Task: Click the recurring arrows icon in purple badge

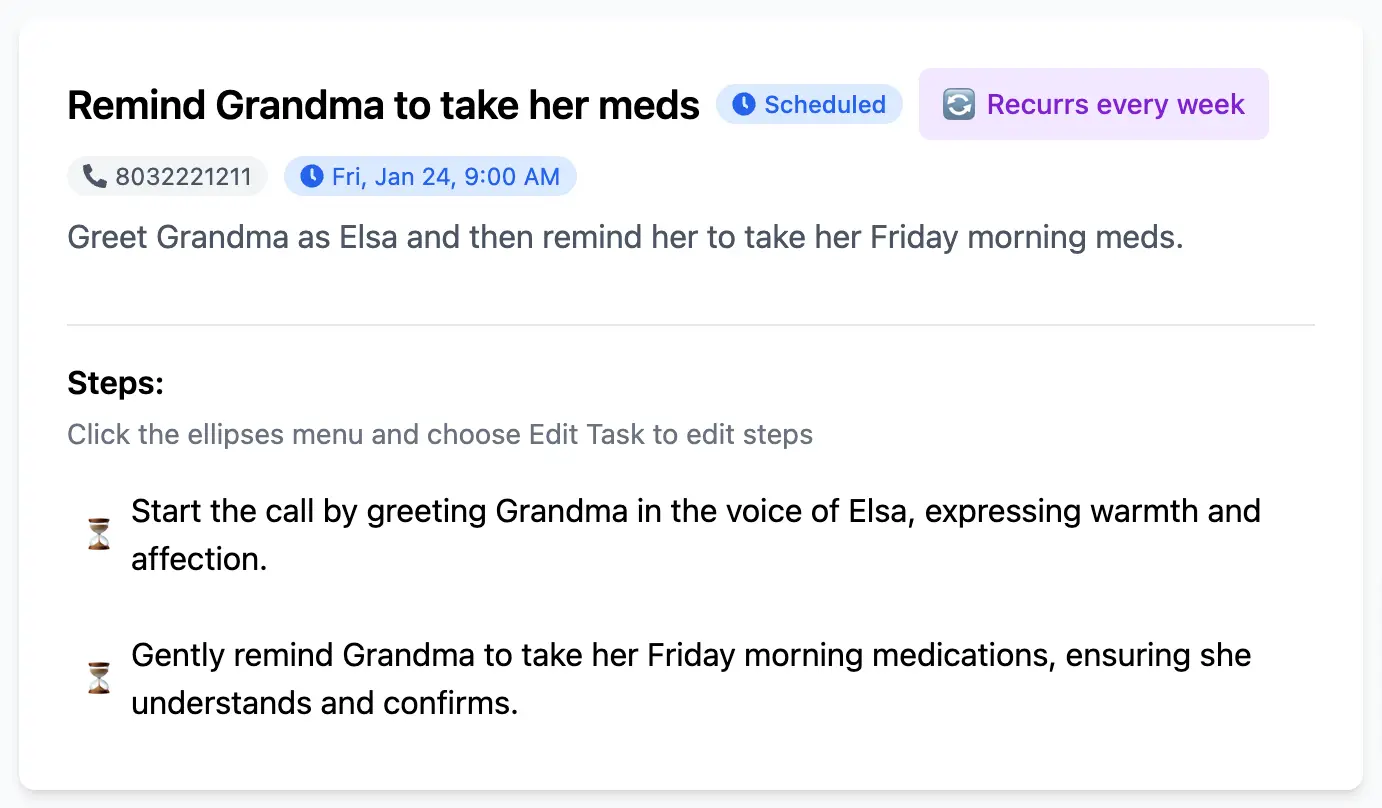Action: click(958, 104)
